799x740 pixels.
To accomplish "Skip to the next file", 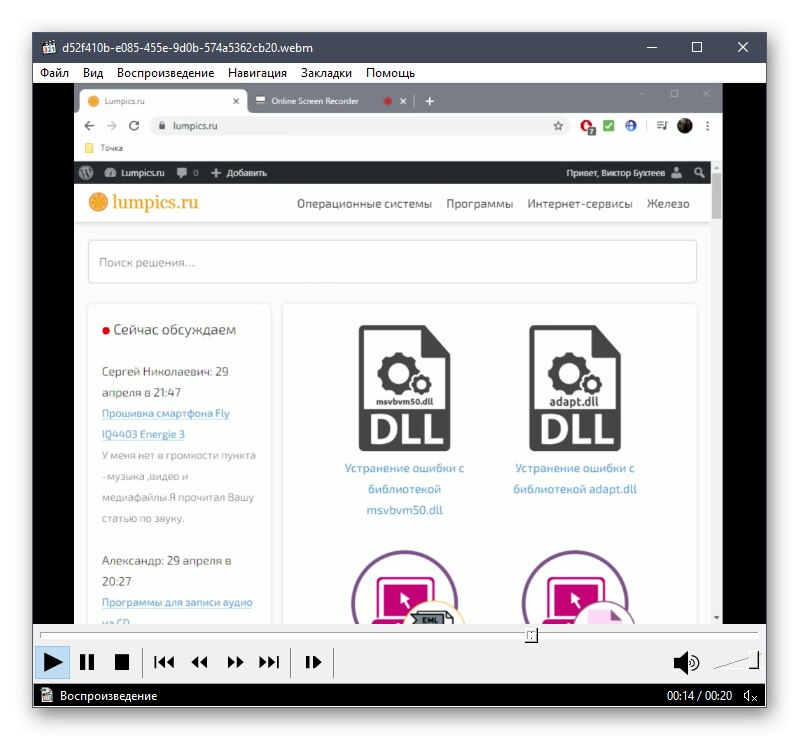I will tap(269, 662).
